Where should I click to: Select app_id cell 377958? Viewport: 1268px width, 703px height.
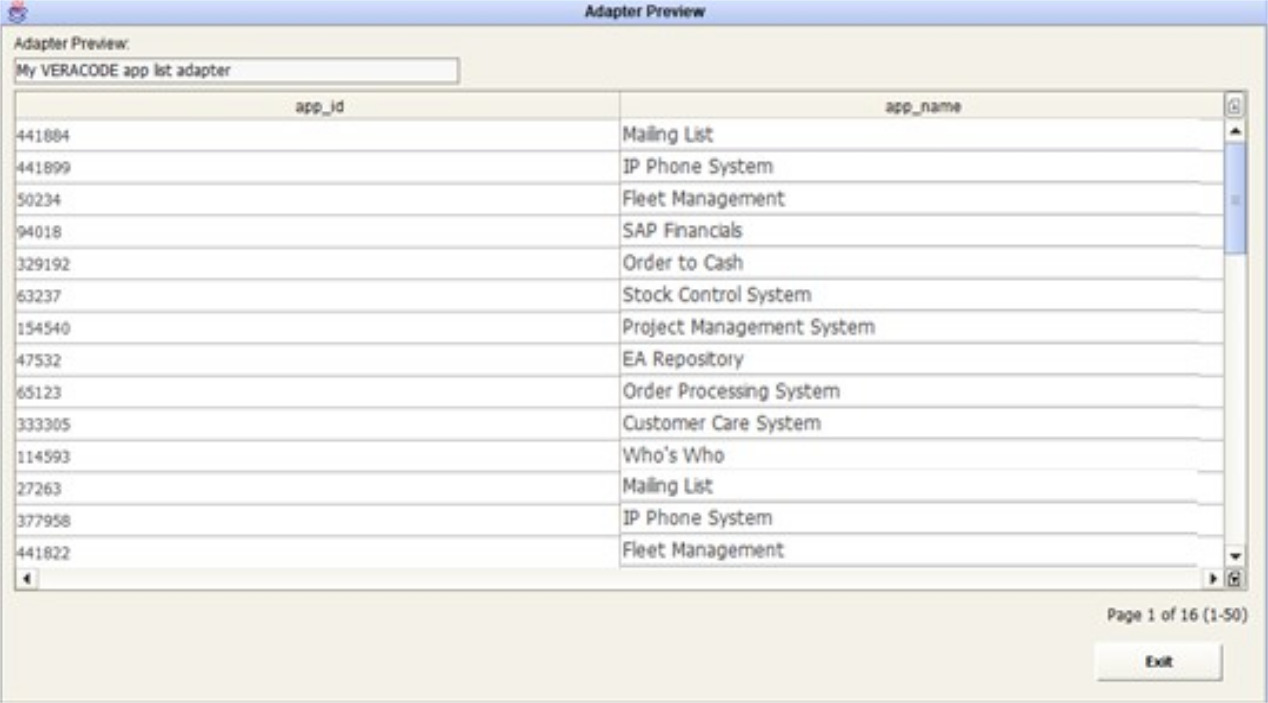pyautogui.click(x=317, y=519)
